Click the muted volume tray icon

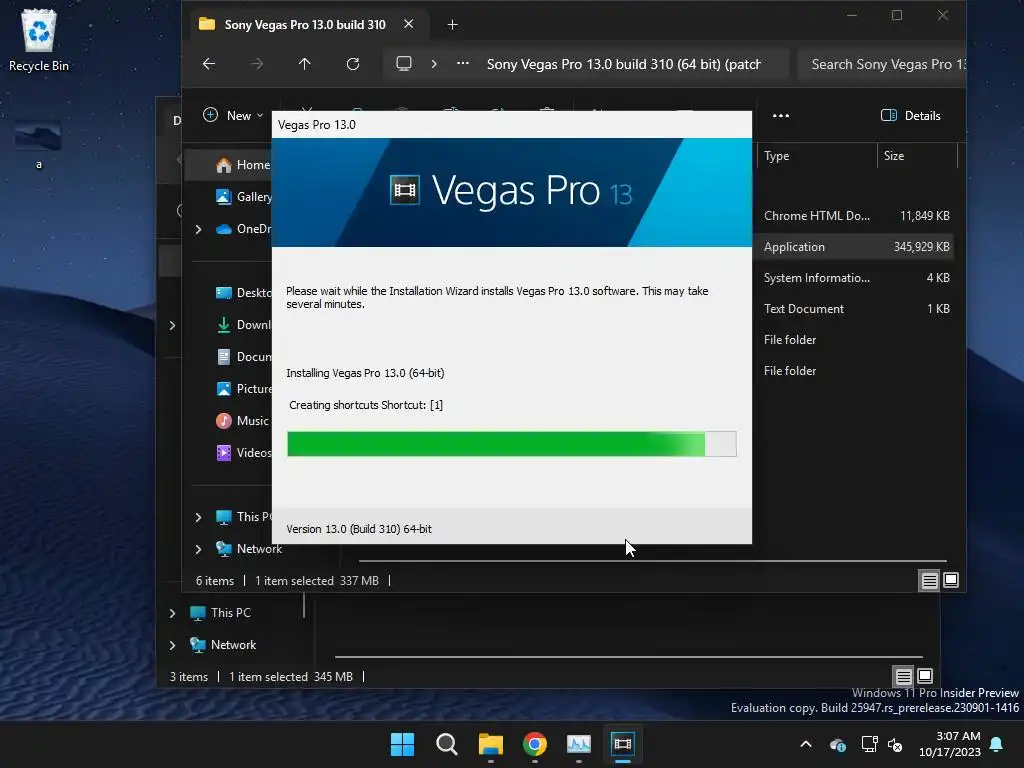click(895, 744)
